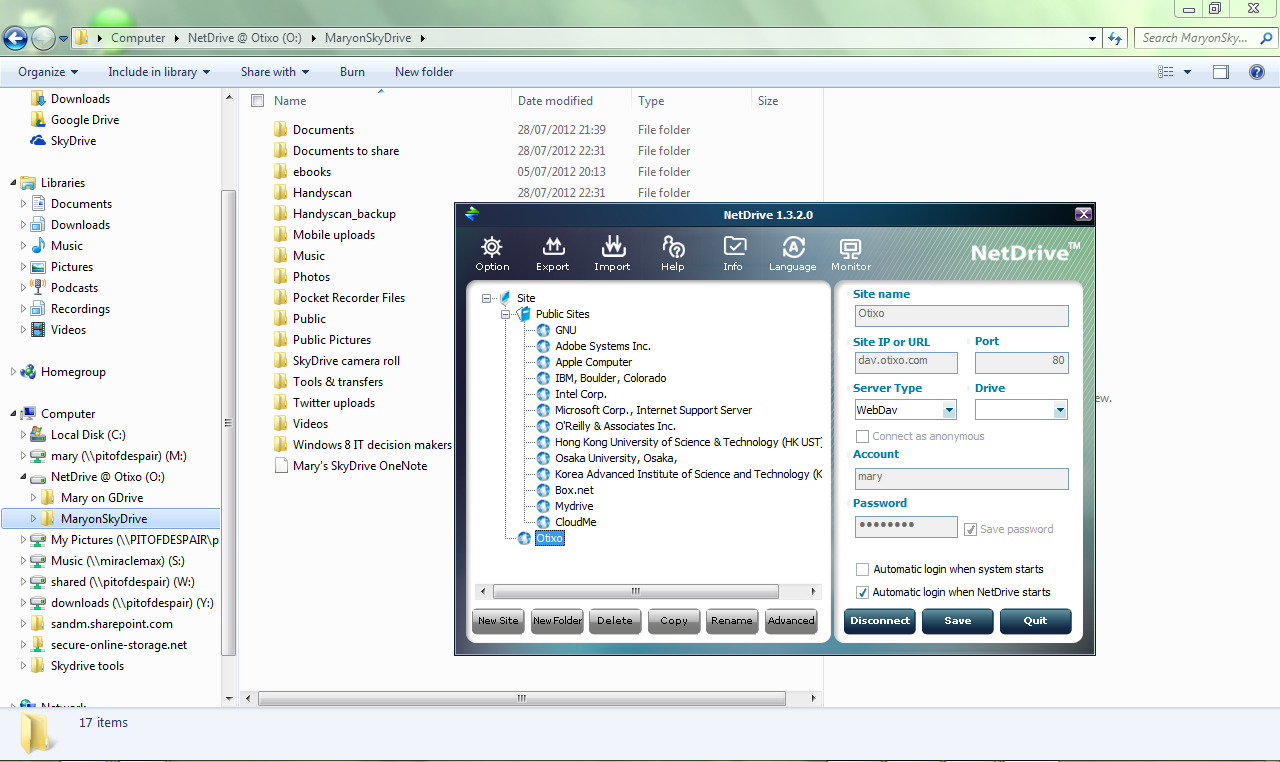Click the Save button in NetDrive
This screenshot has height=762, width=1280.
point(958,621)
